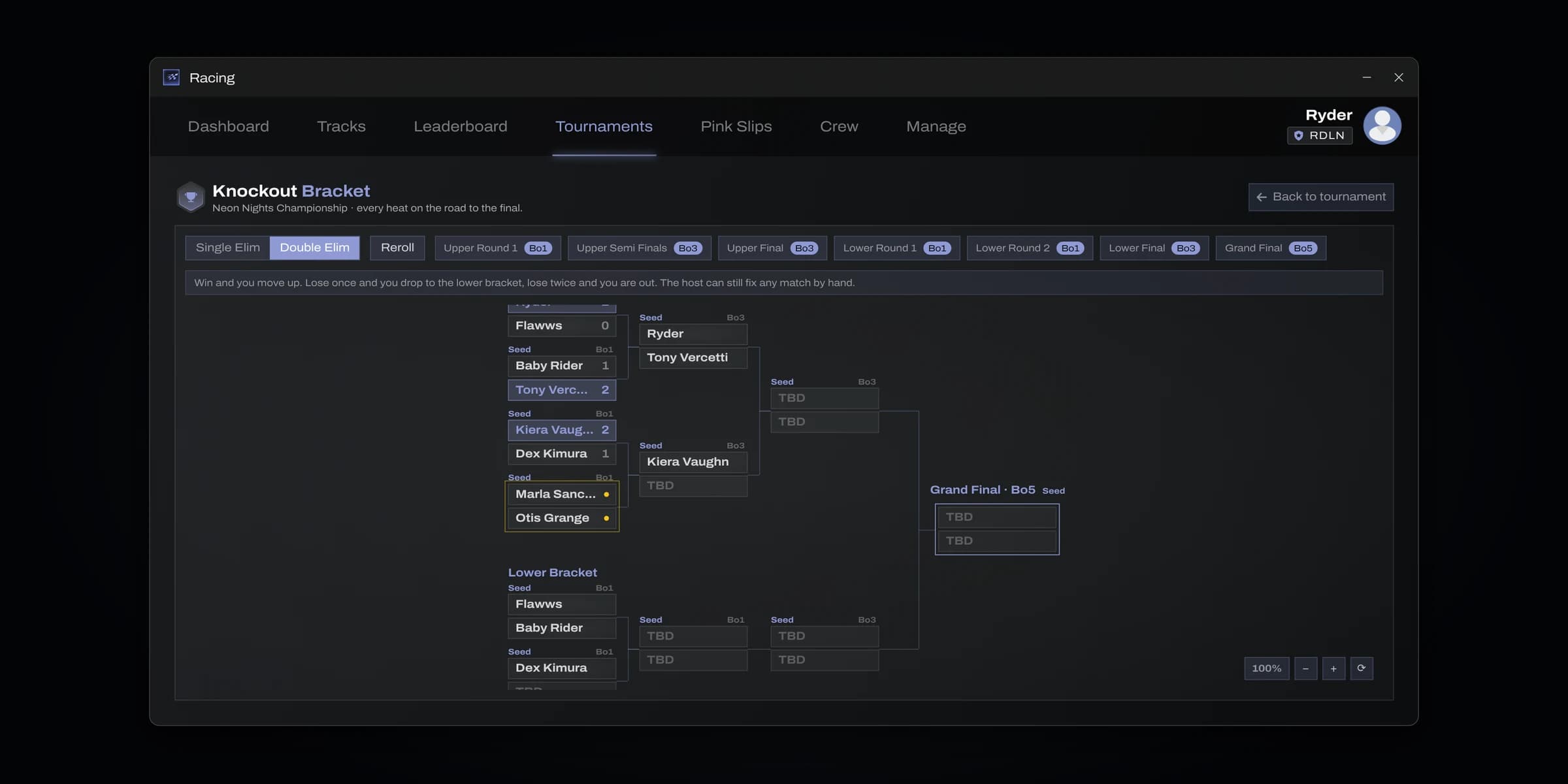Viewport: 1568px width, 784px height.
Task: Go to the Leaderboard tab
Action: click(x=460, y=126)
